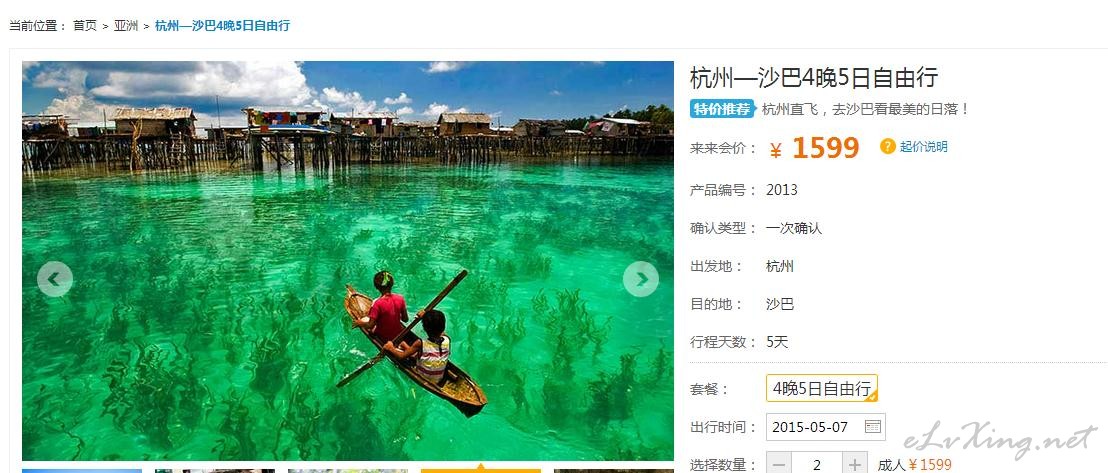Screen dimensions: 1108x473
Task: Open the 起价说明 explanation link
Action: coord(923,146)
